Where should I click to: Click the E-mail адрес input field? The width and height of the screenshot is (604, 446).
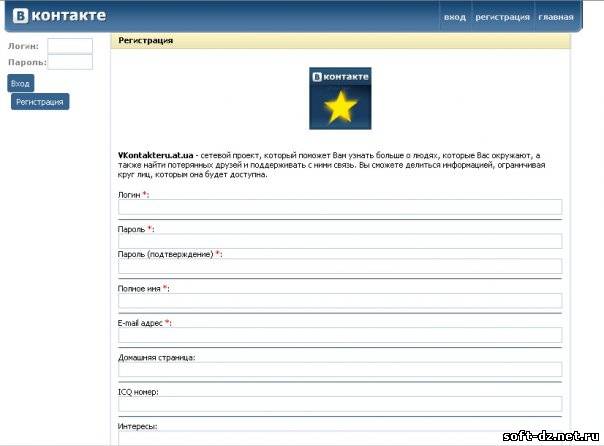pos(340,335)
